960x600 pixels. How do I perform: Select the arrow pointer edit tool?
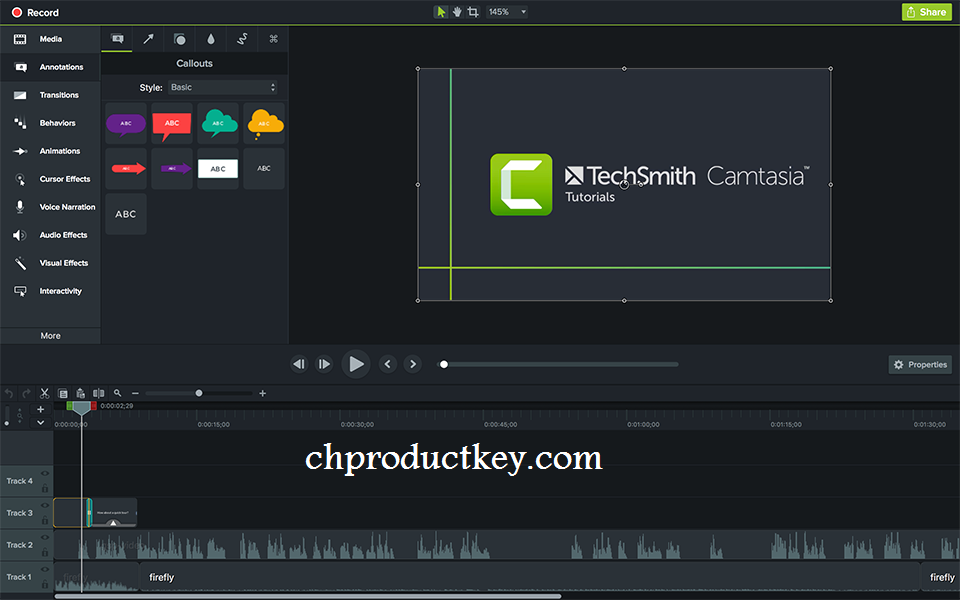pyautogui.click(x=440, y=12)
